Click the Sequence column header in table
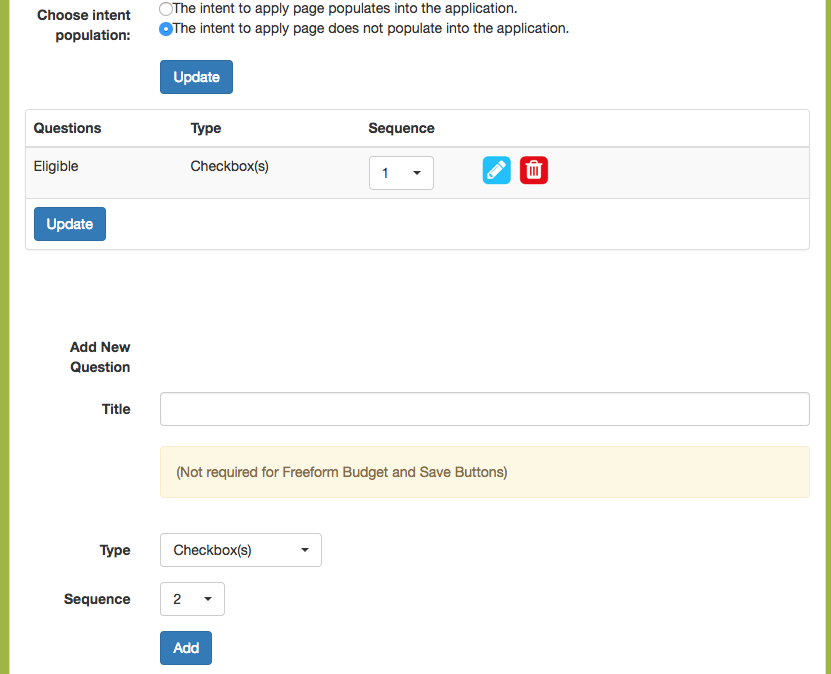Image resolution: width=831 pixels, height=674 pixels. click(401, 128)
